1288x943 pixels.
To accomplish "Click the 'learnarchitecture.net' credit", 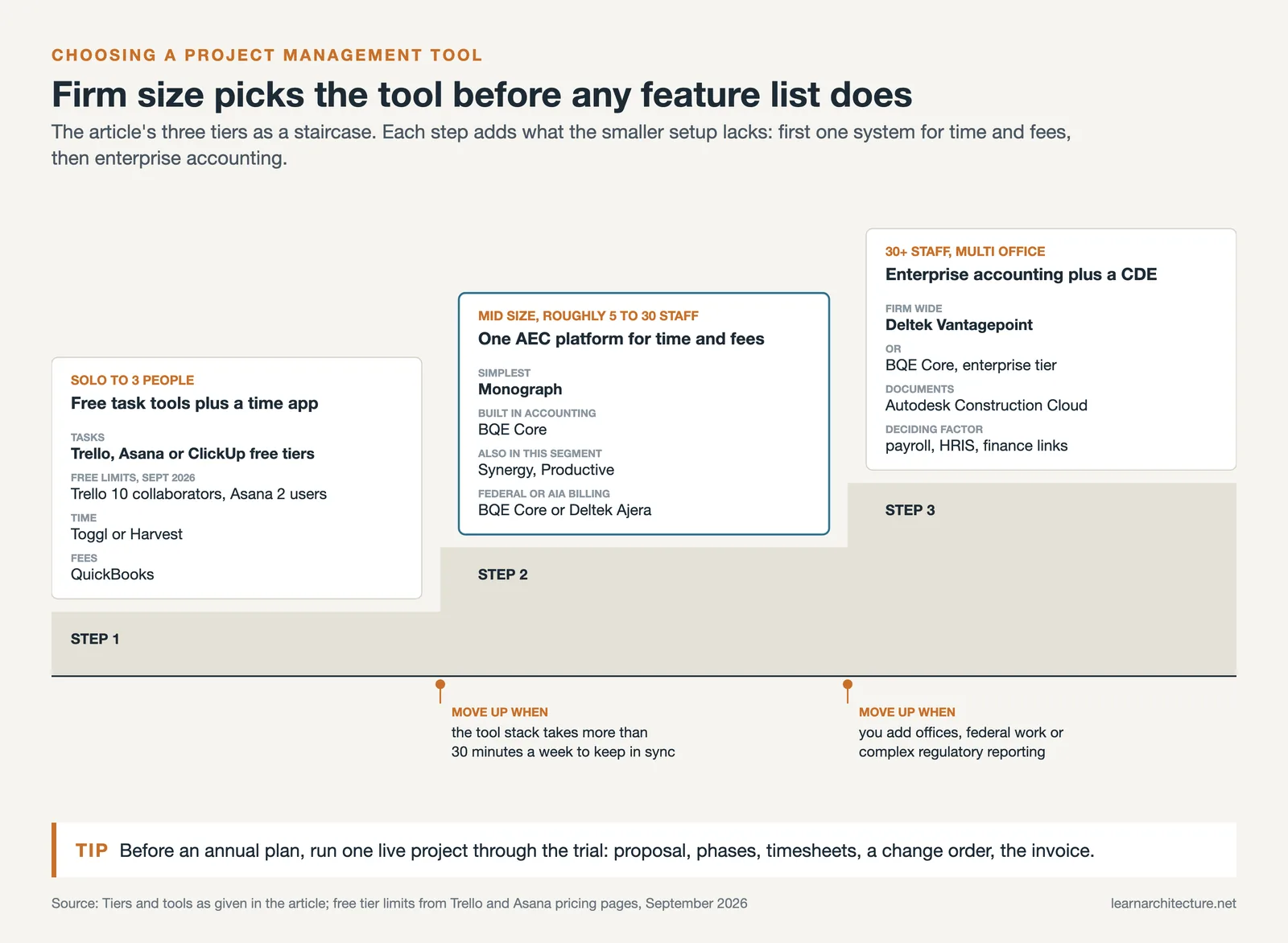I will [x=1174, y=903].
